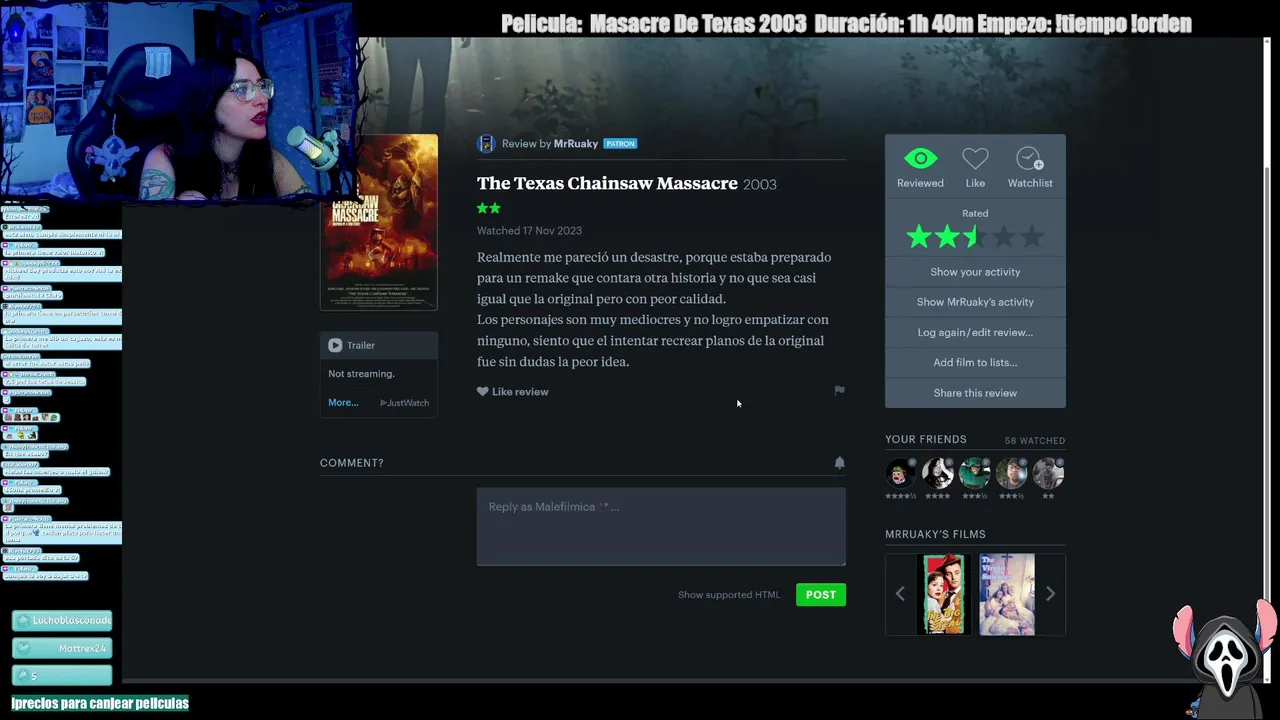
Task: Open second poster in MrRuaky's films
Action: [1006, 594]
